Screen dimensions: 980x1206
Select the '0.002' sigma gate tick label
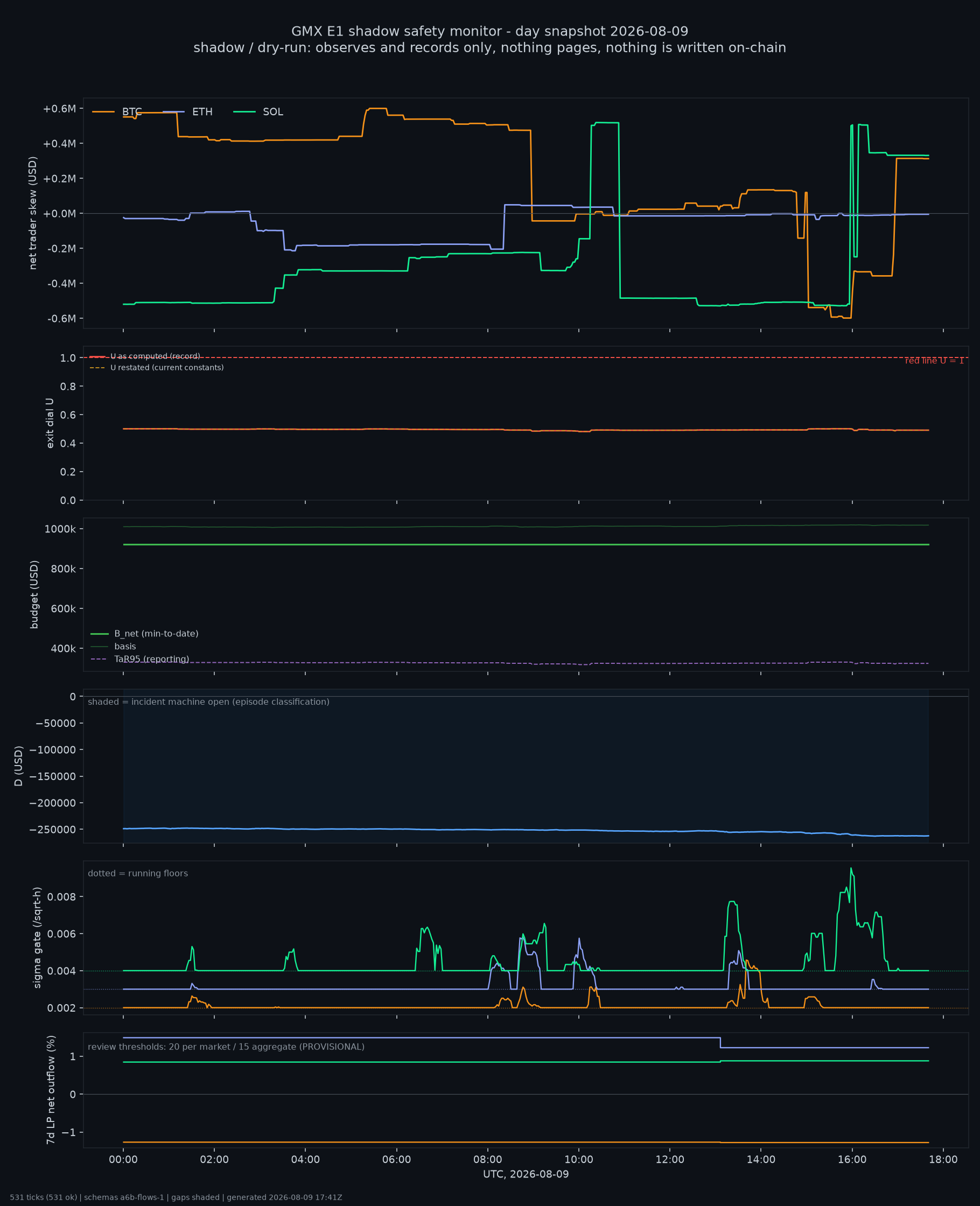click(x=61, y=1008)
